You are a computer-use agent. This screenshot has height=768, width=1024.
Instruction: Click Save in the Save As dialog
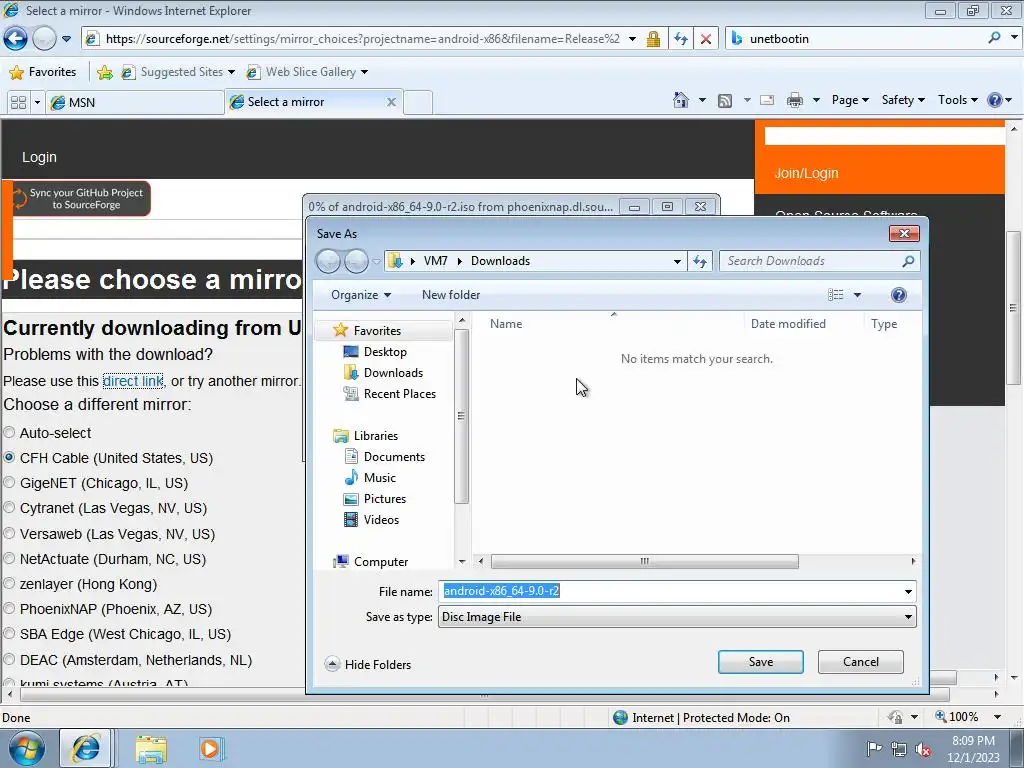(760, 662)
